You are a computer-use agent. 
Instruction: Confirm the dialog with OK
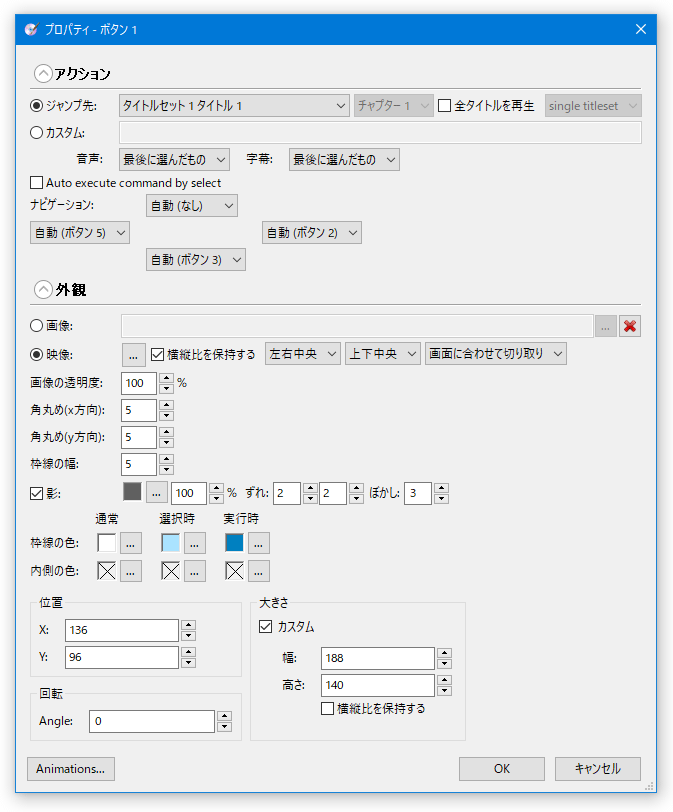tap(502, 769)
